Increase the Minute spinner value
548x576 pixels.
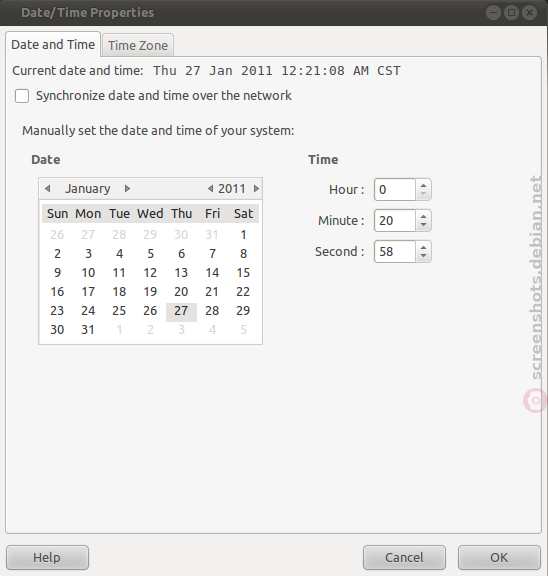pyautogui.click(x=423, y=216)
